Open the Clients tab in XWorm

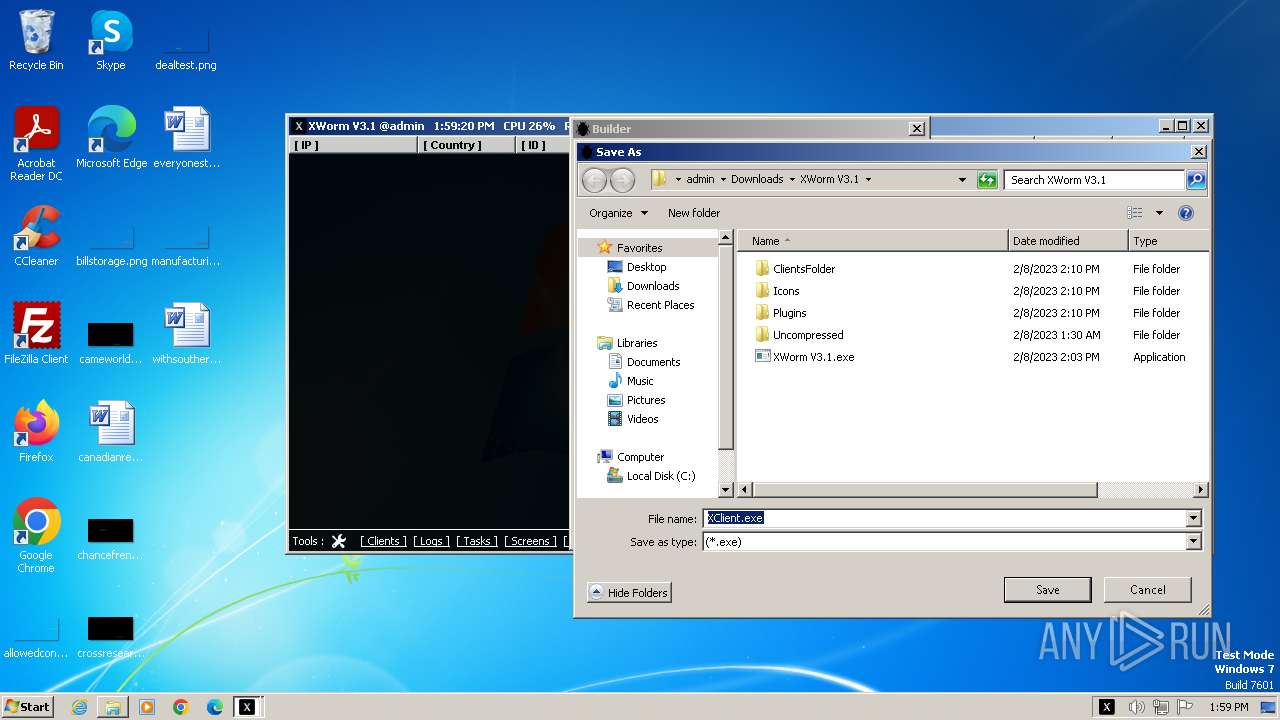[x=383, y=541]
